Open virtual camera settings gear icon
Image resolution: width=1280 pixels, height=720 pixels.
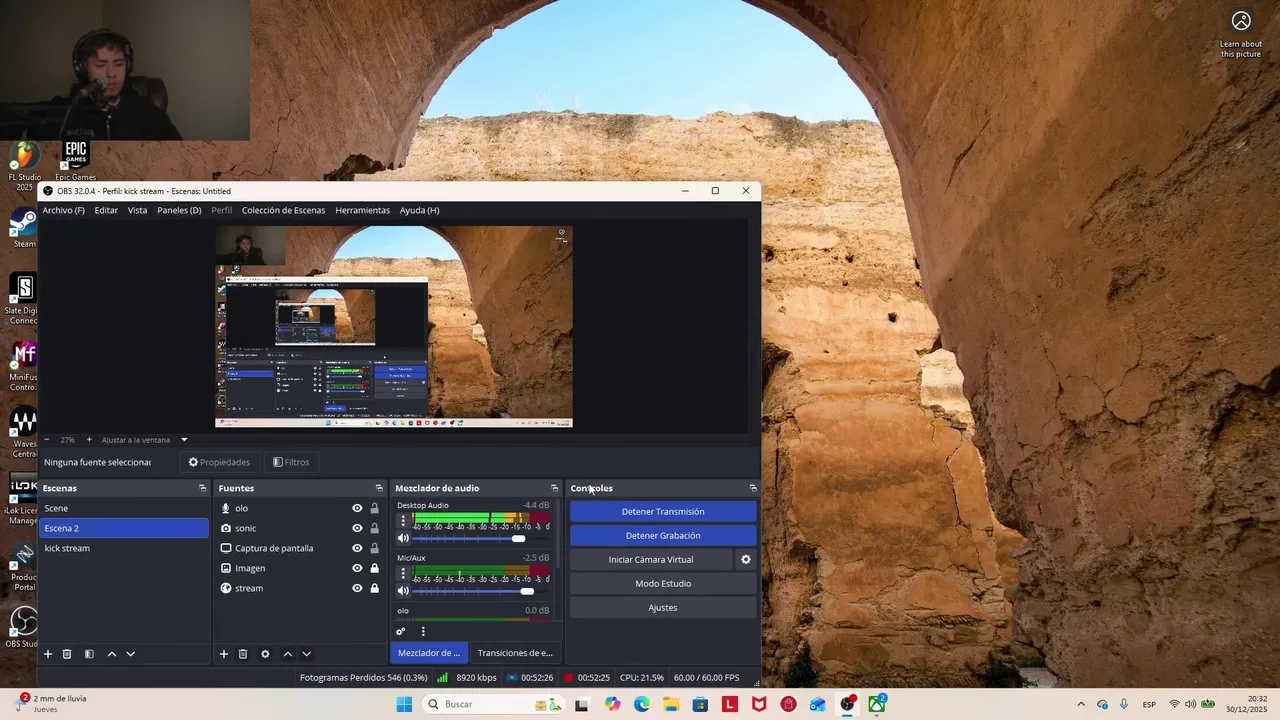click(745, 560)
